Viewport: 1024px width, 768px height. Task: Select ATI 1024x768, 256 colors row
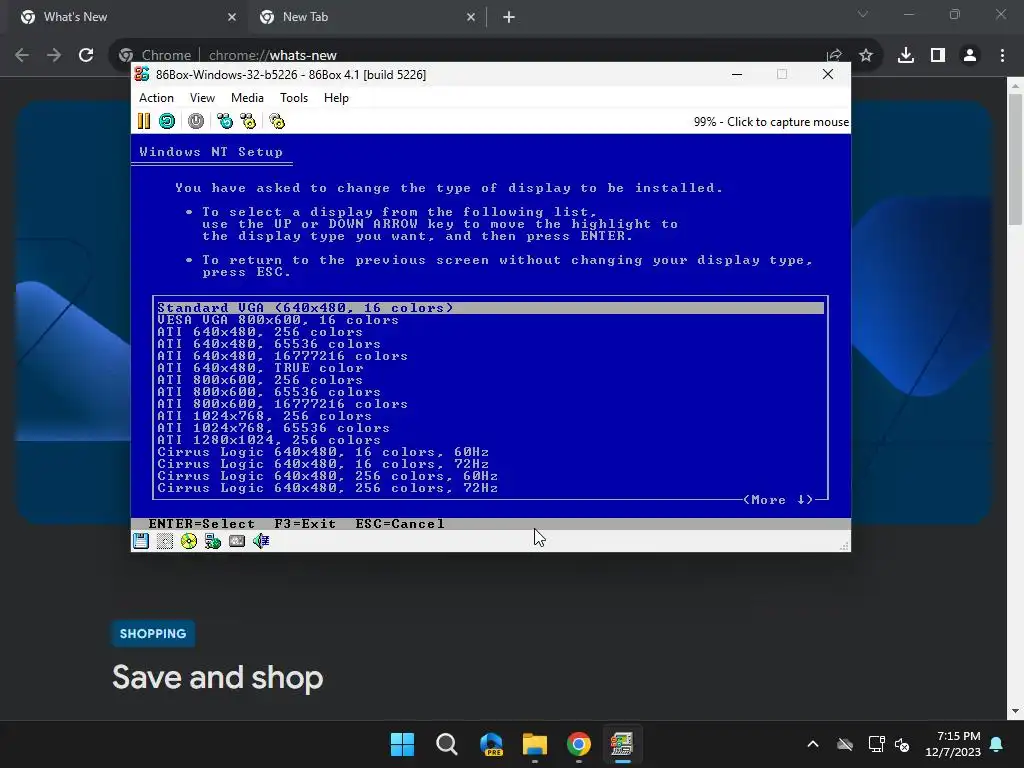pos(490,416)
